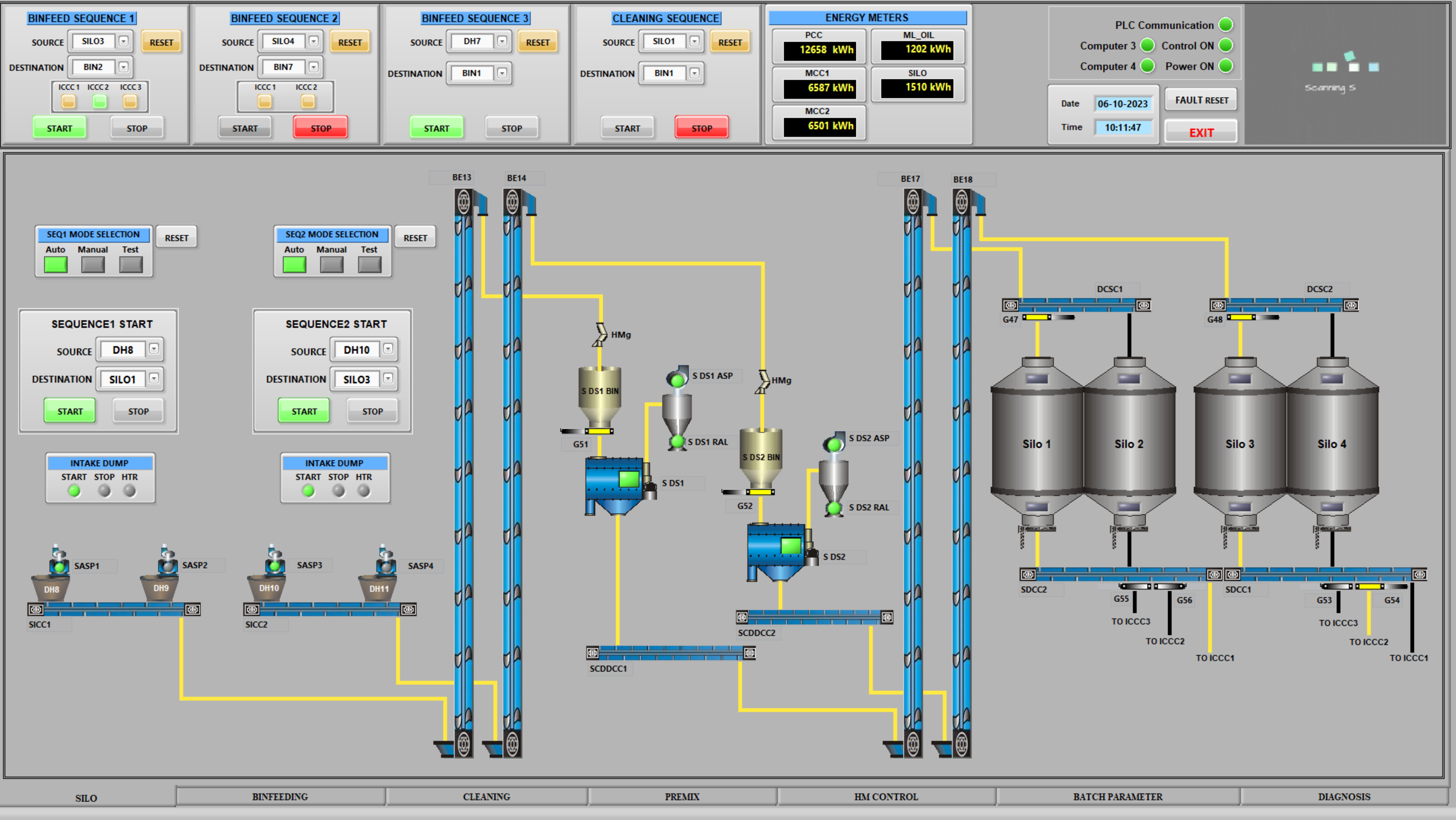Switch to the HM CONTROL tab

tap(886, 797)
